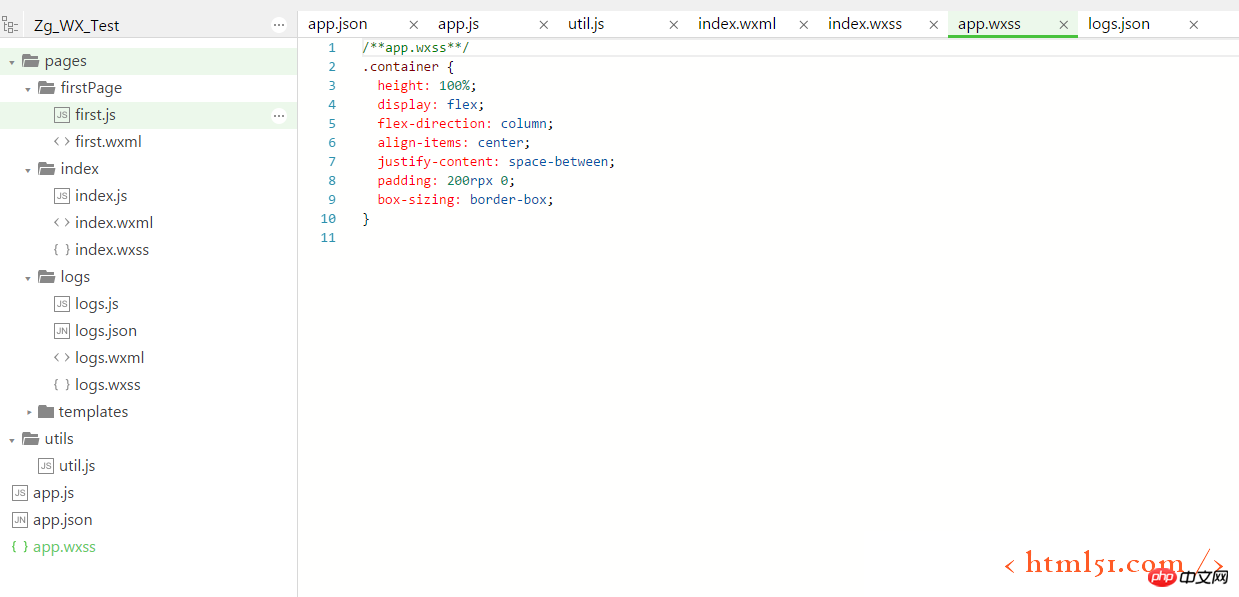Viewport: 1239px width, 597px height.
Task: Close the logs.json tab
Action: tap(1193, 25)
